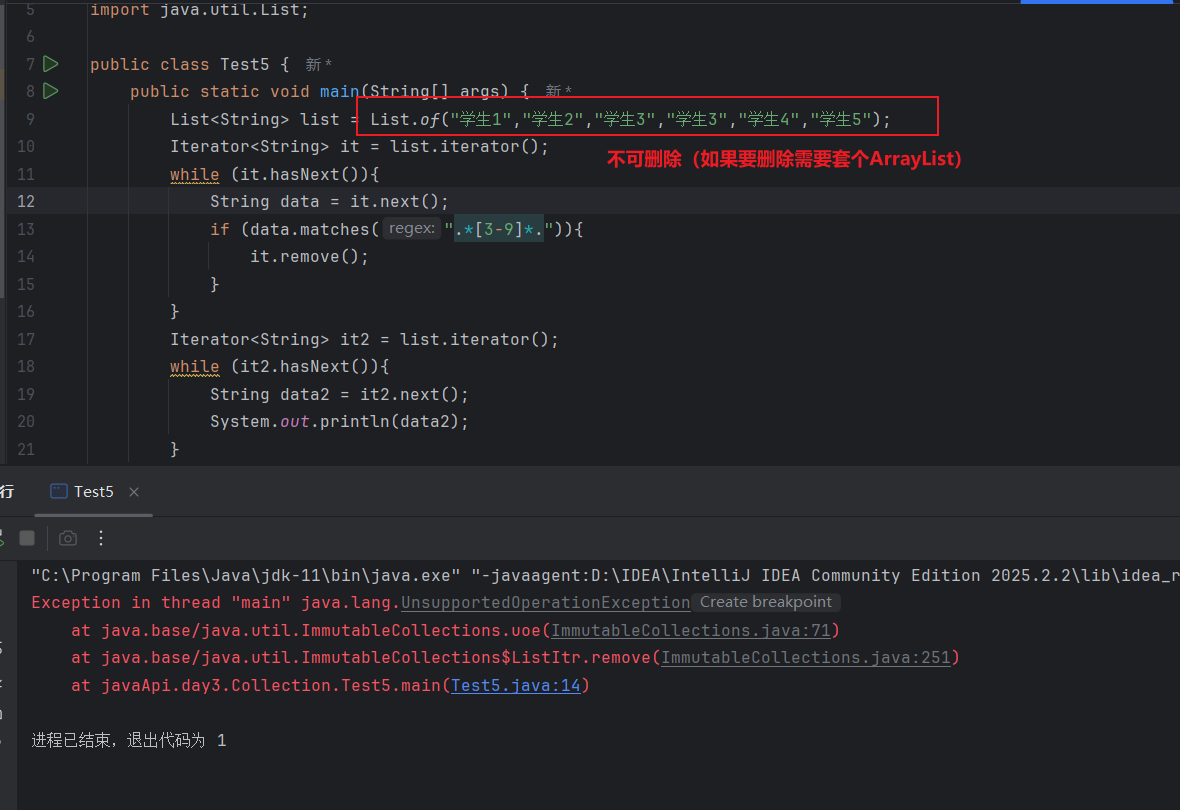Click the Create breakpoint button

point(766,602)
